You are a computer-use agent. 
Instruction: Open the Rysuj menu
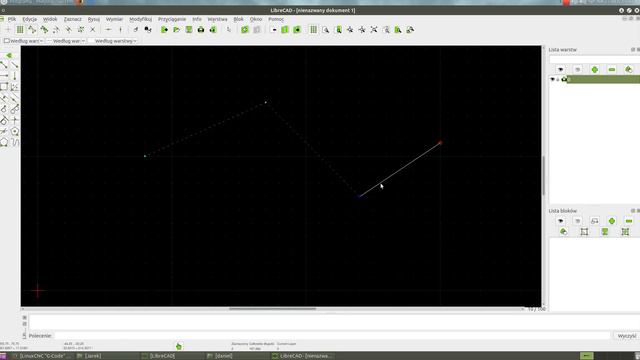click(x=93, y=19)
